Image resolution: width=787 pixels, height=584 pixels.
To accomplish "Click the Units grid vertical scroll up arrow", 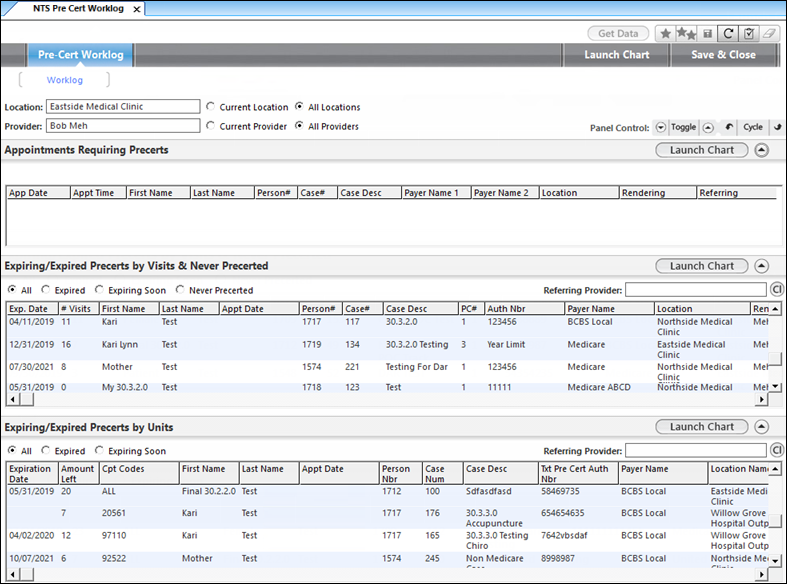I will (775, 469).
